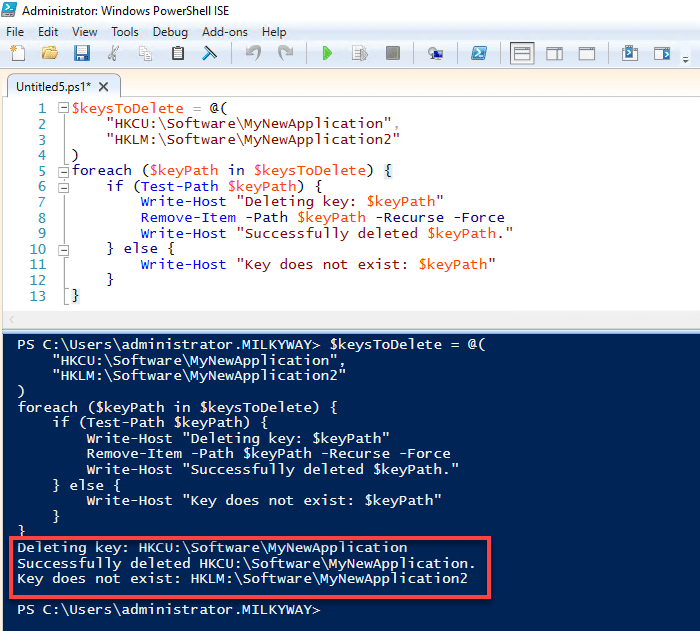Click 'else' keyword on script line 10
Viewport: 700px width, 631px height.
point(141,248)
